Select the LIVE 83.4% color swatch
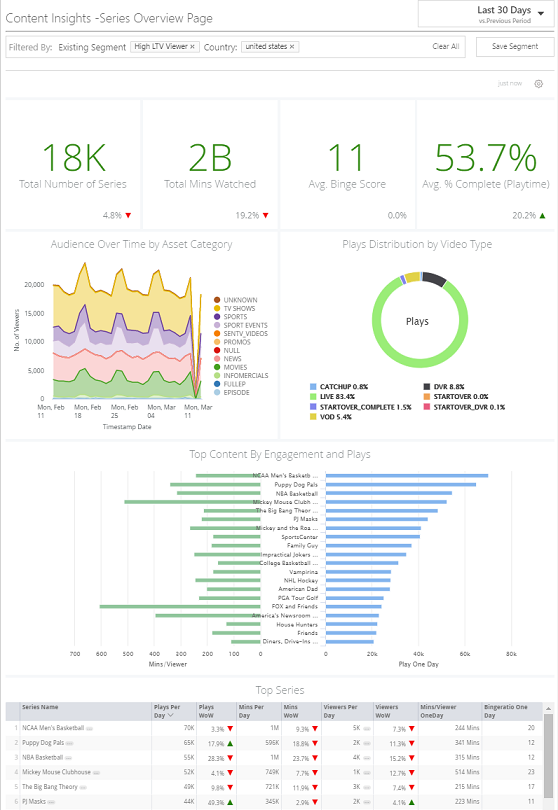Image resolution: width=558 pixels, height=810 pixels. (313, 397)
